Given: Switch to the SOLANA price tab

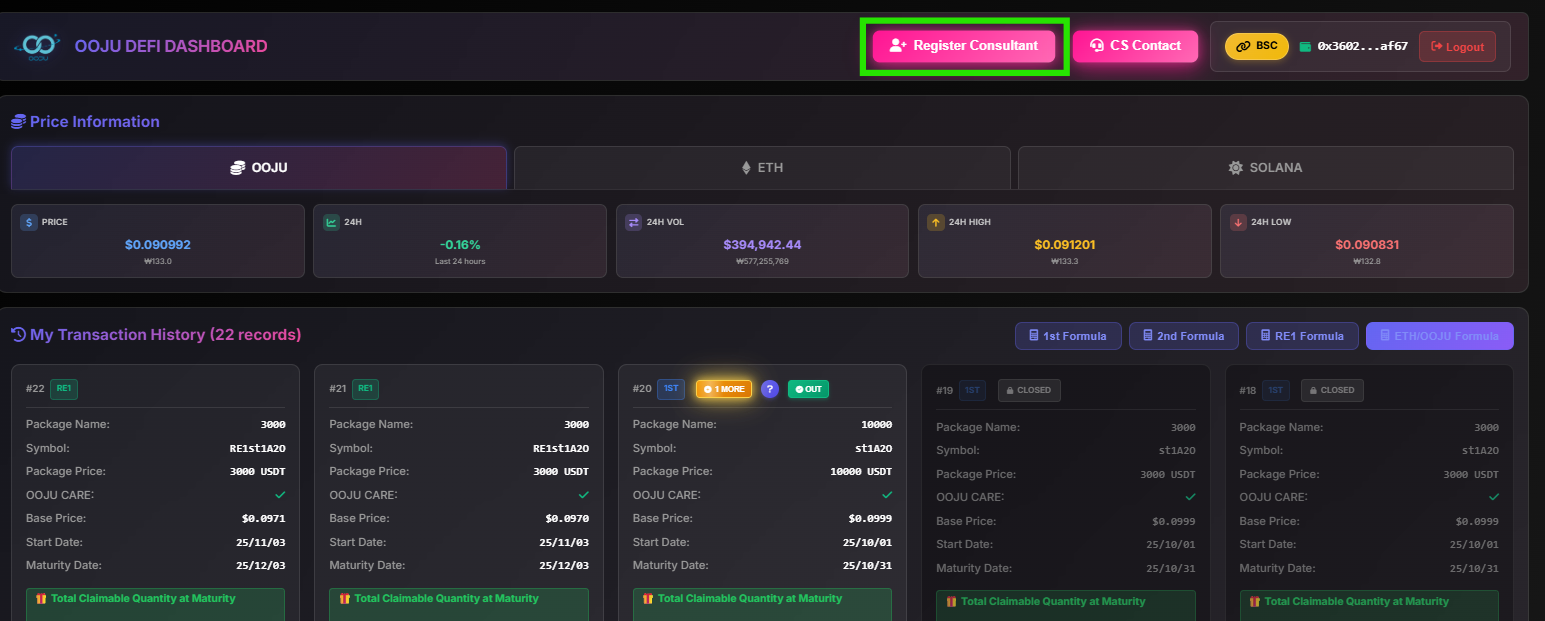Looking at the screenshot, I should (1265, 168).
